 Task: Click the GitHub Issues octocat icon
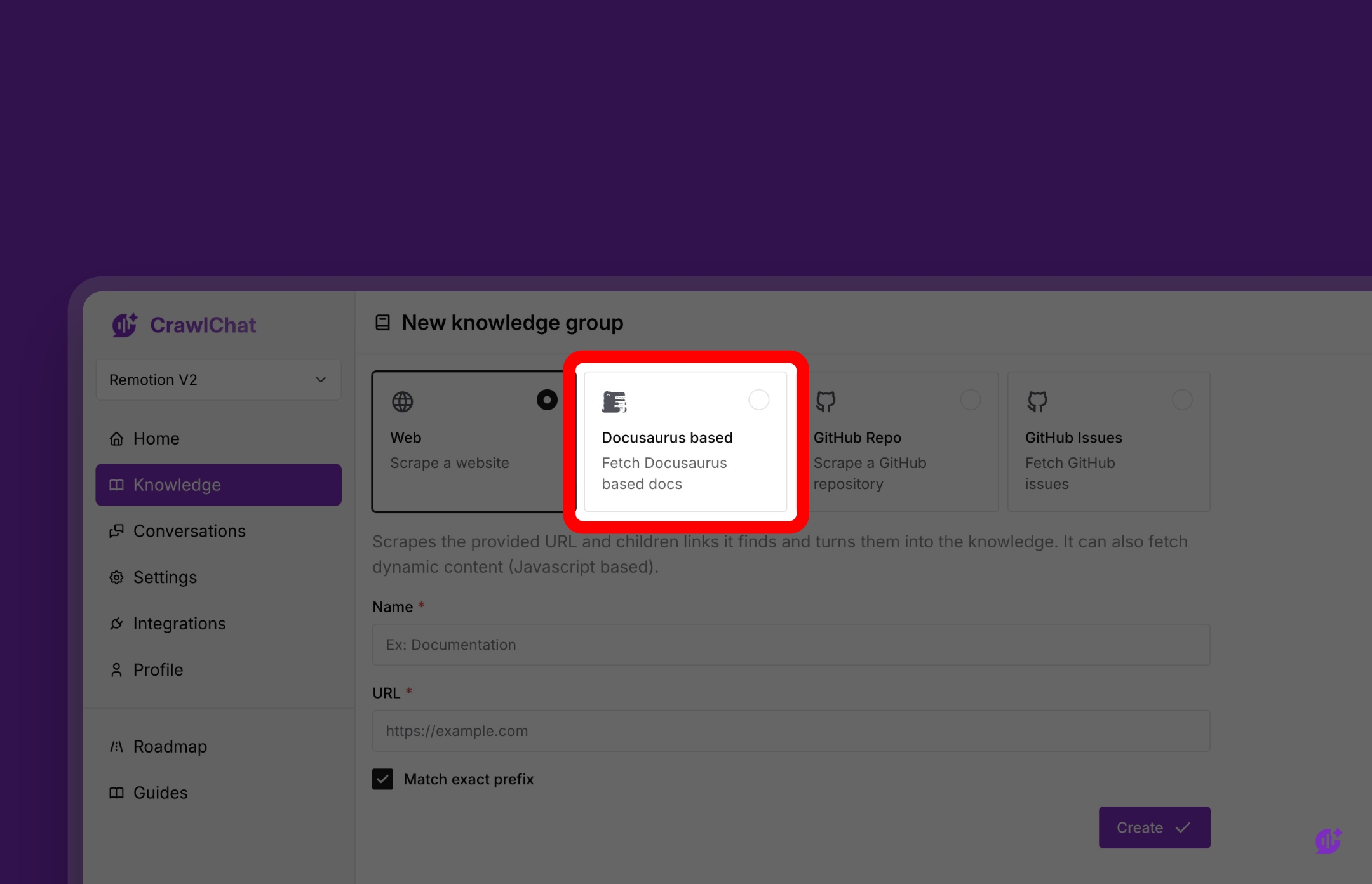click(x=1037, y=402)
